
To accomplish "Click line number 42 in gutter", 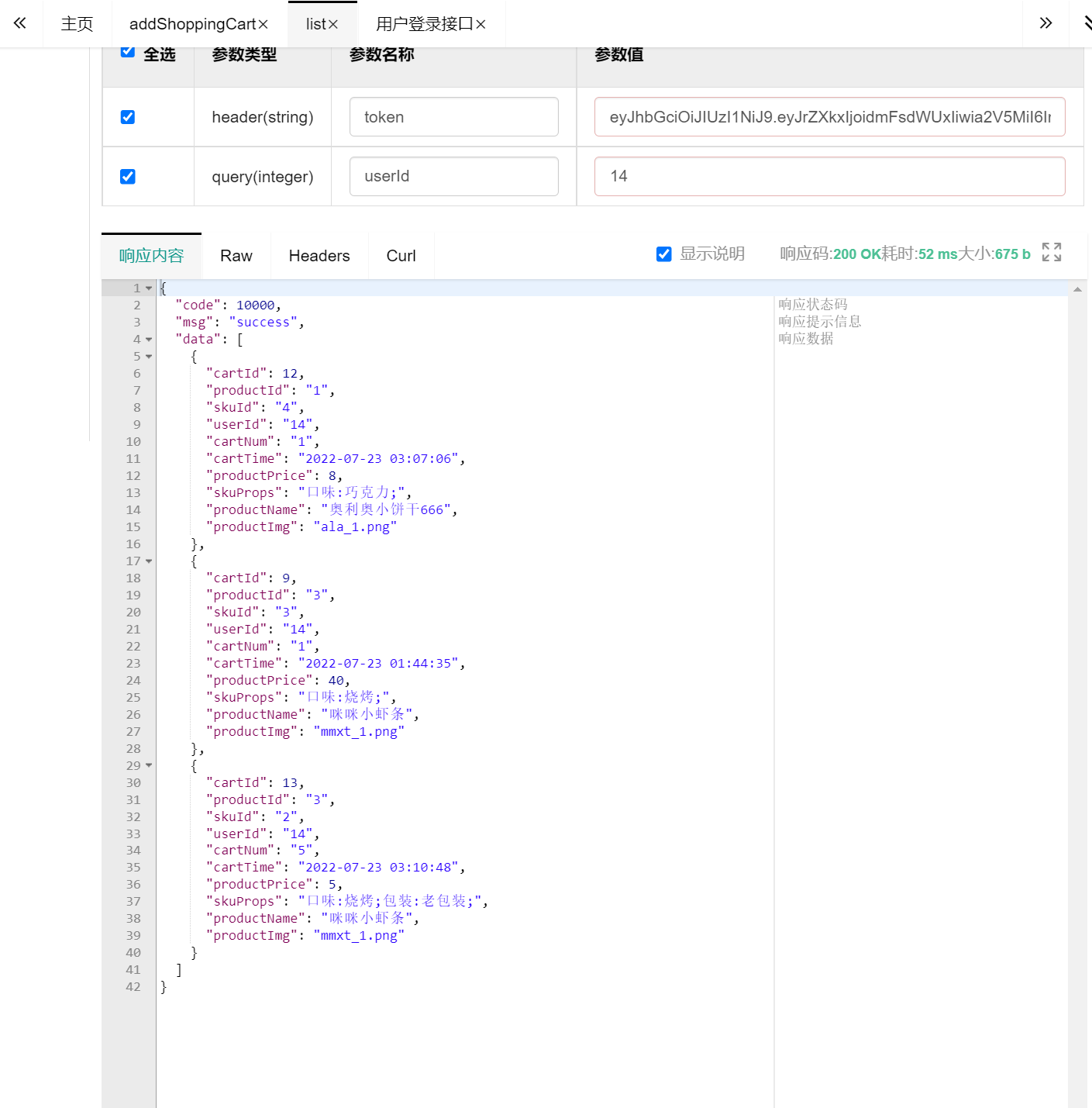I will (133, 987).
